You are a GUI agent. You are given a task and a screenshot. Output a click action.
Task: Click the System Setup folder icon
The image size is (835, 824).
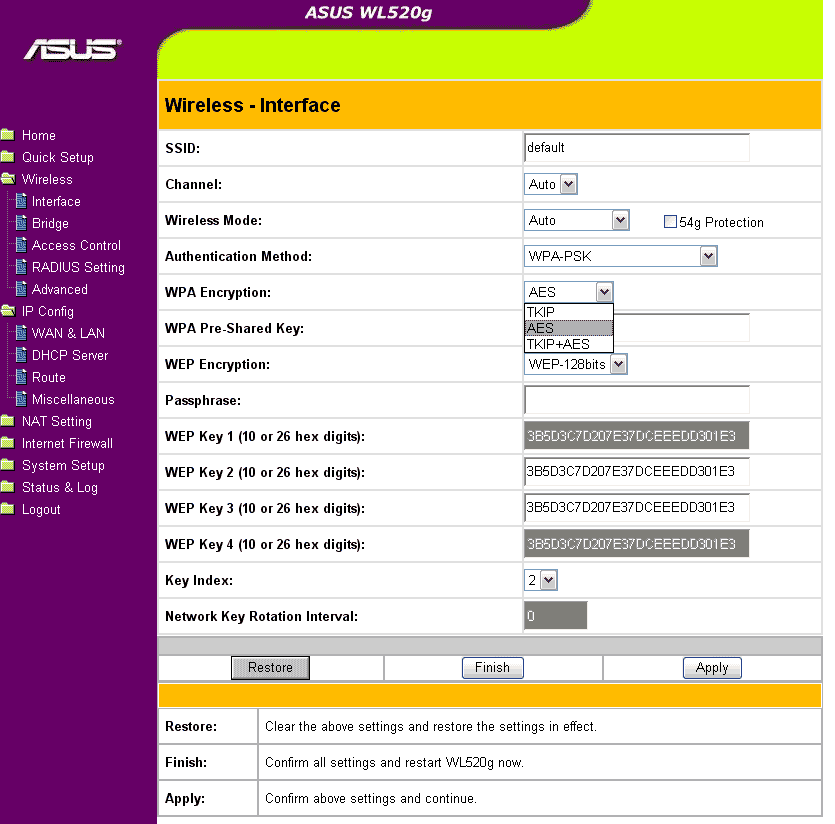tap(7, 465)
